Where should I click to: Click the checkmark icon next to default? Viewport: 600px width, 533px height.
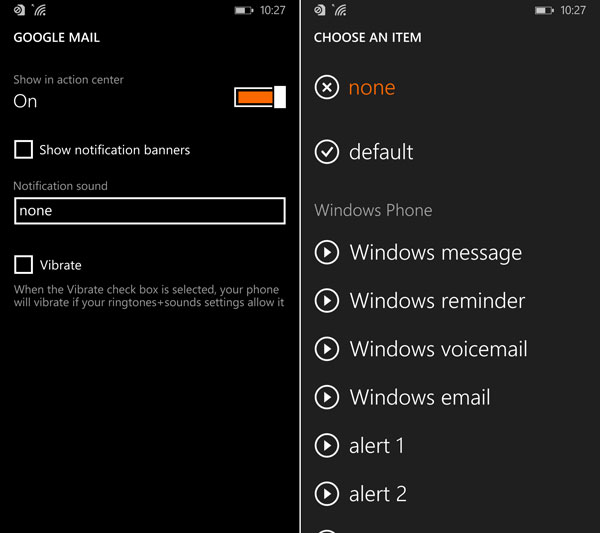327,152
